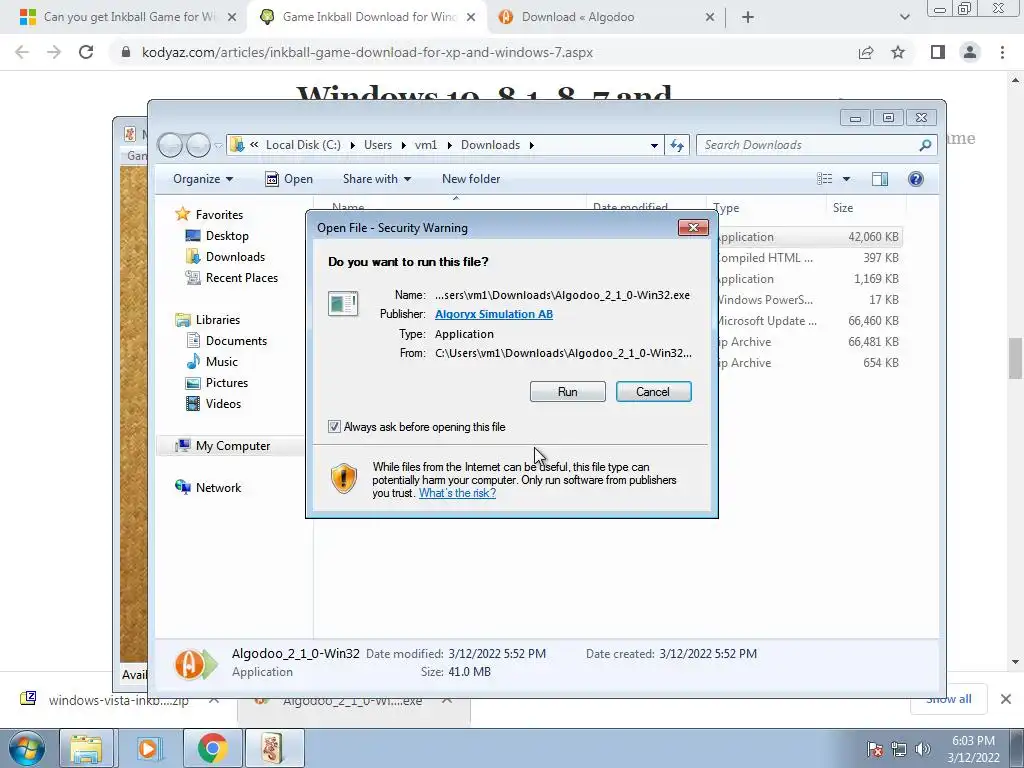Image resolution: width=1024 pixels, height=768 pixels.
Task: Expand the view options dropdown arrow
Action: 846,179
